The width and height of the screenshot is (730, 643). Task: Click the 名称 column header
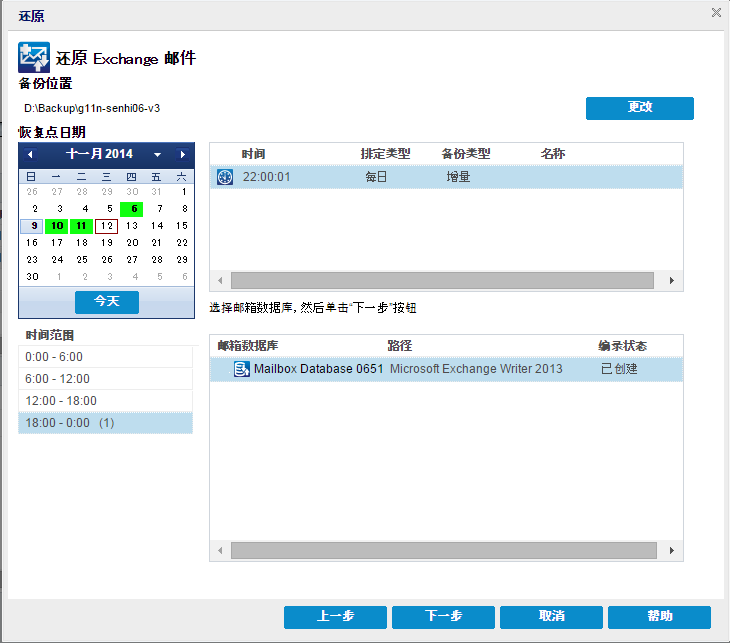[553, 154]
